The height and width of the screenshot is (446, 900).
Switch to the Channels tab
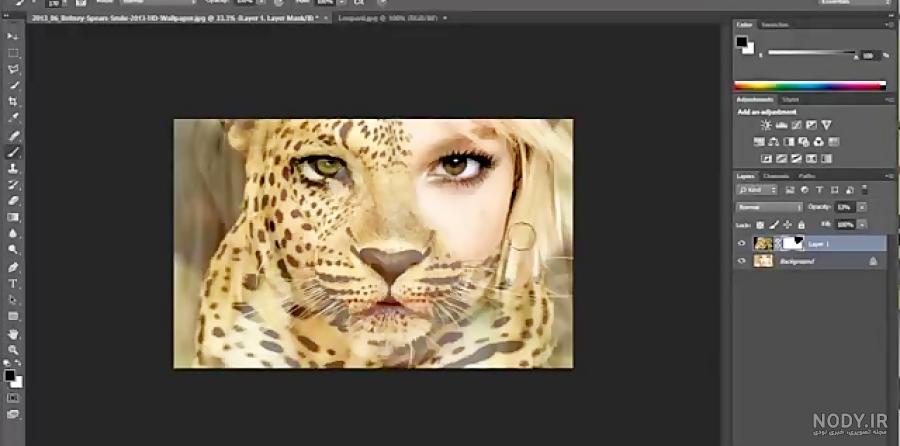point(776,176)
